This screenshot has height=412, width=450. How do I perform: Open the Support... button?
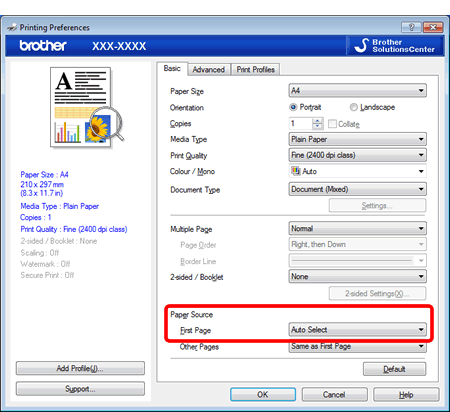[x=80, y=389]
